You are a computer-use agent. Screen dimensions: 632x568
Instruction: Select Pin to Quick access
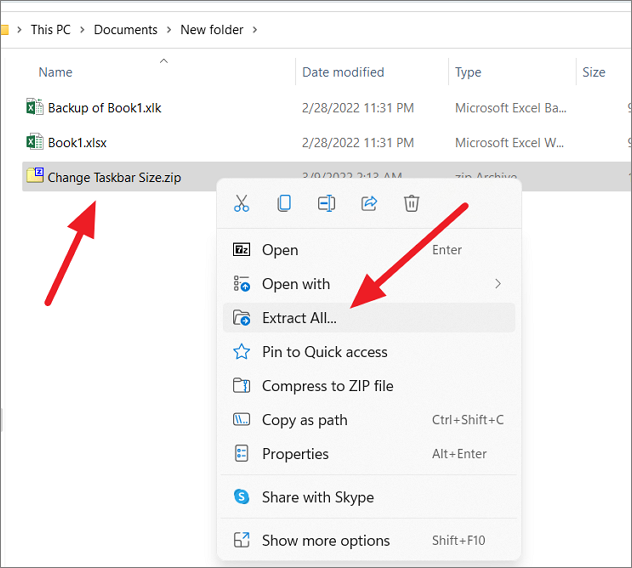(369, 352)
